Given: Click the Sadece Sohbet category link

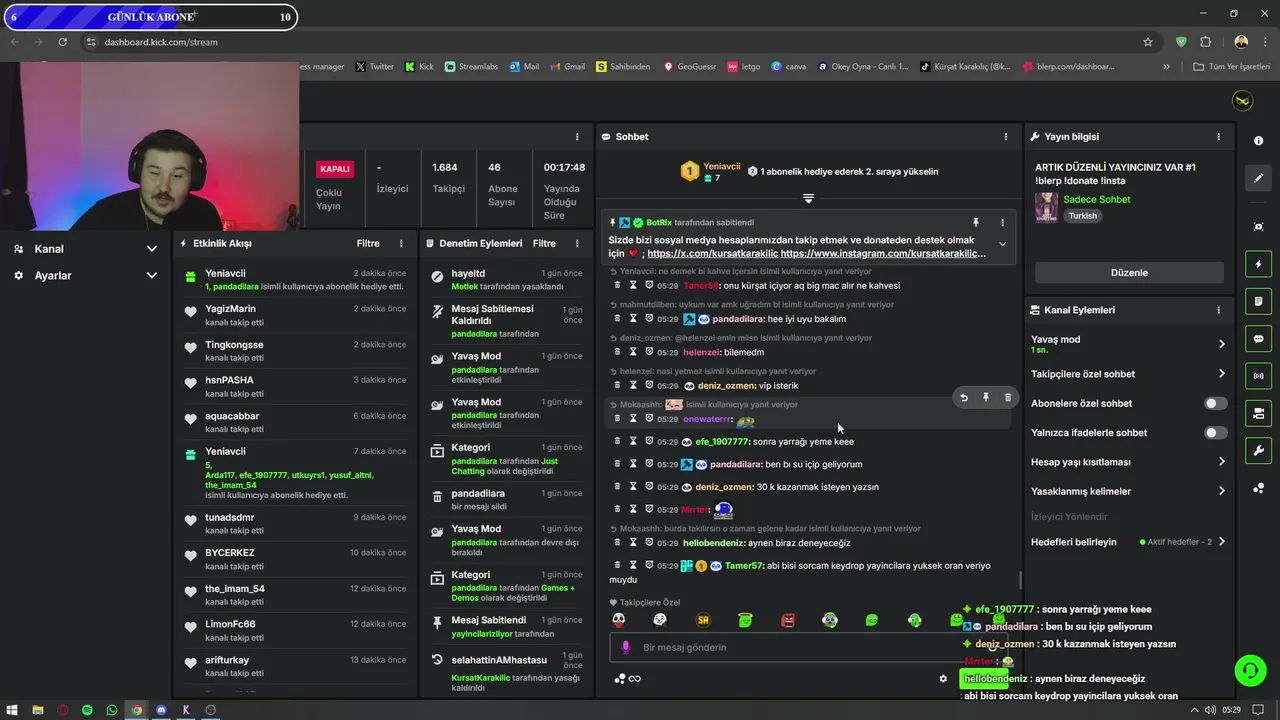Looking at the screenshot, I should [x=1097, y=199].
